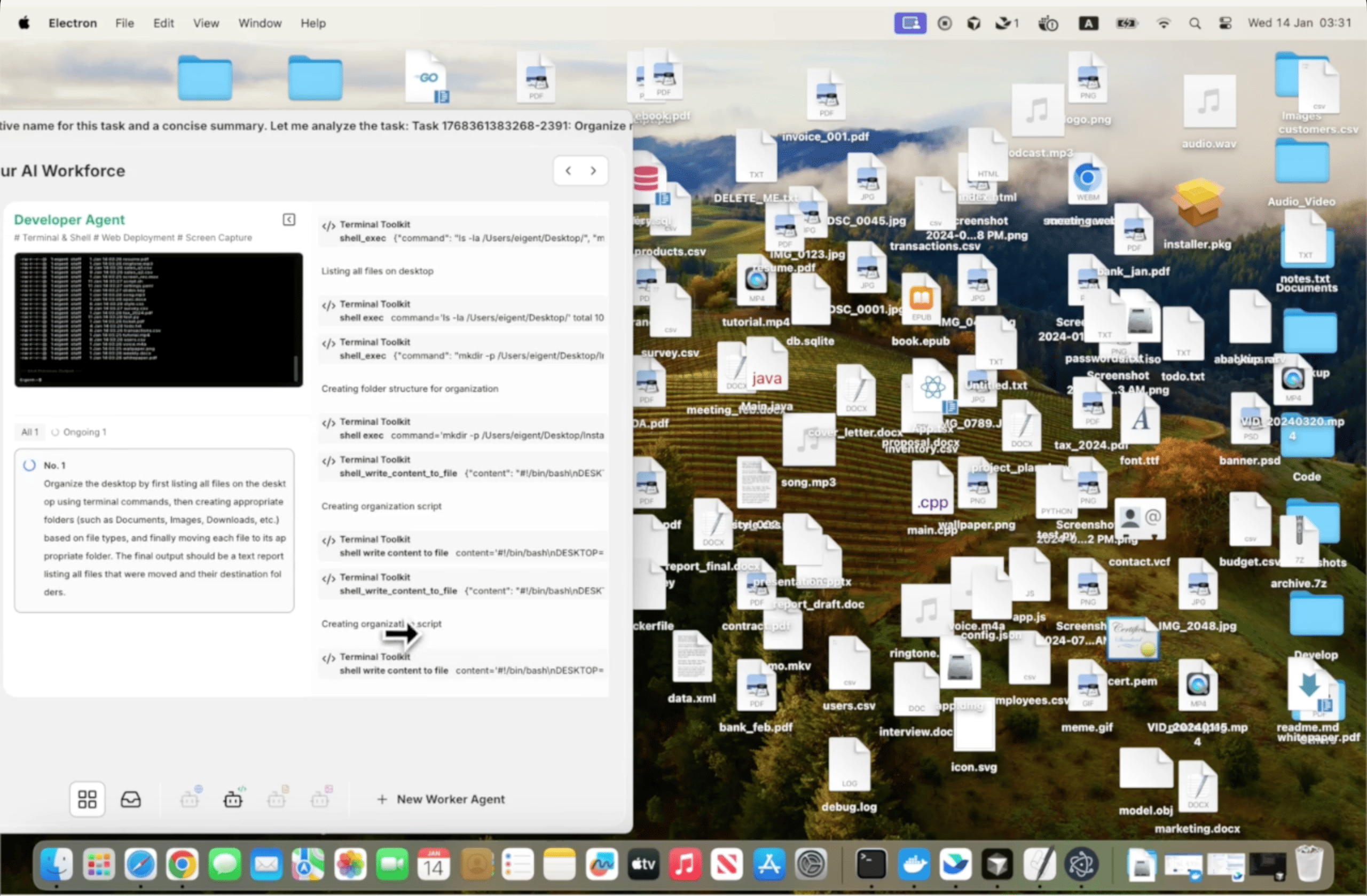
Task: Open System Settings from the Dock
Action: [x=811, y=864]
